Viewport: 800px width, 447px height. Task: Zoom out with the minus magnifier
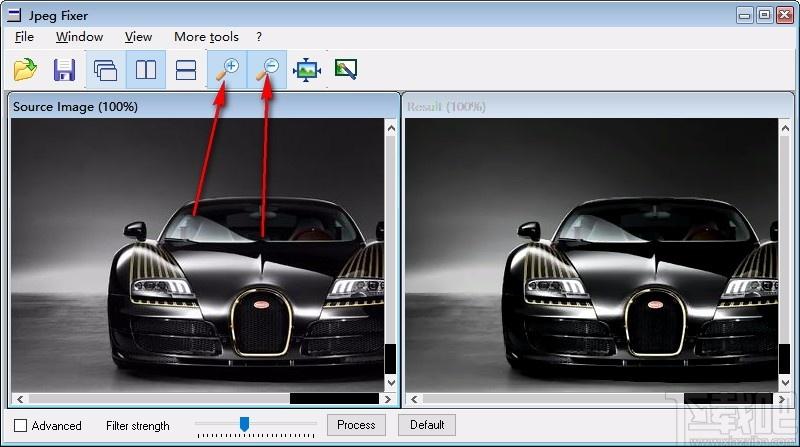pos(267,70)
